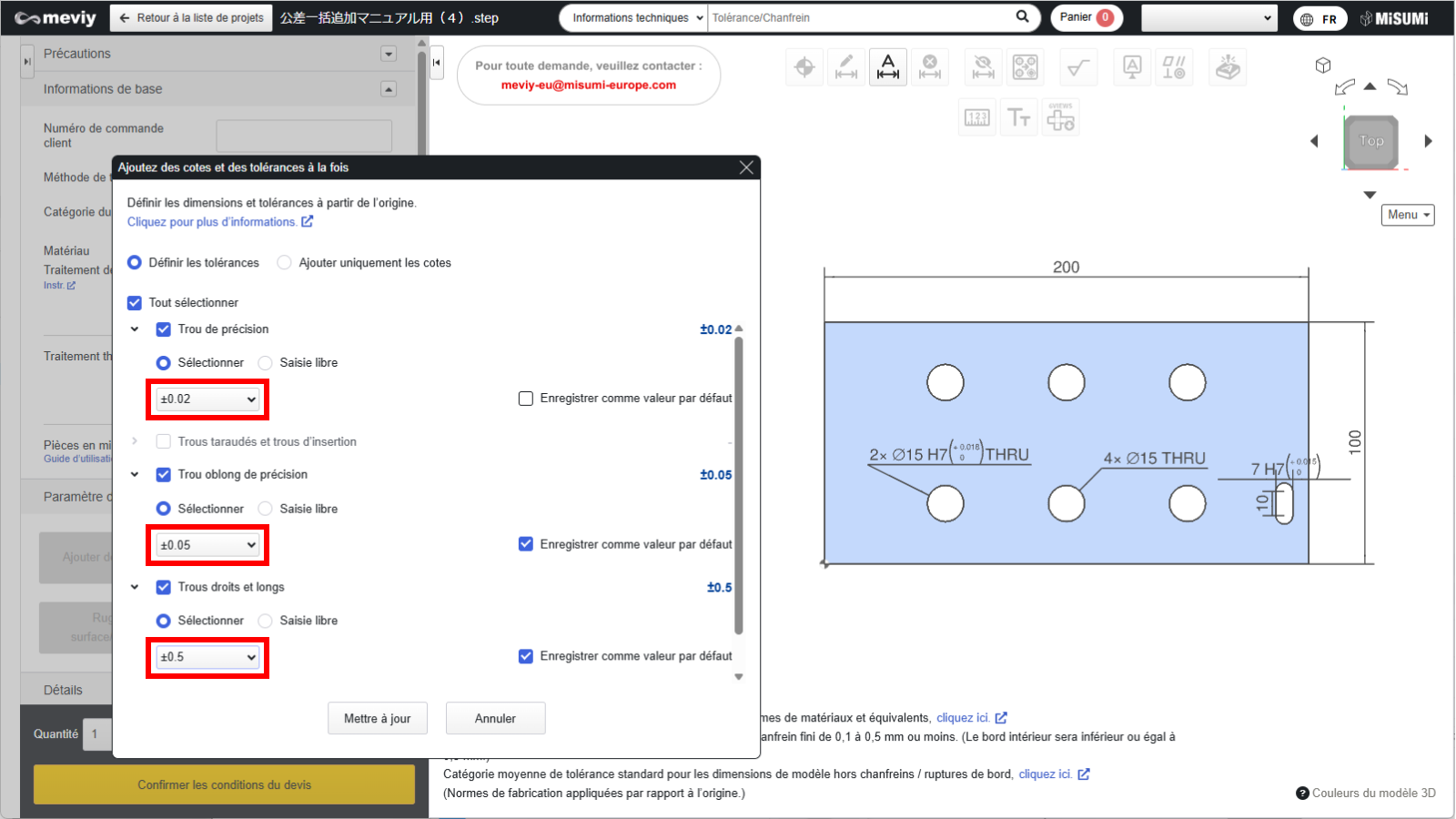
Task: Click the text size tool icon
Action: (x=1018, y=118)
